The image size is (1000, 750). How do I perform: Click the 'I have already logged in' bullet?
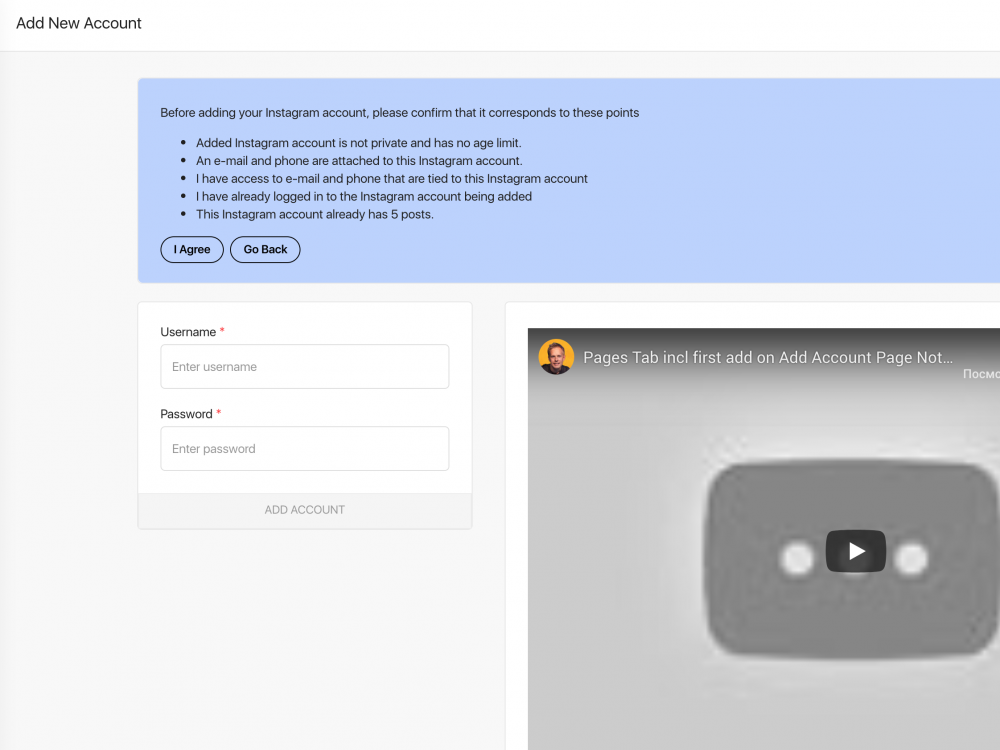[x=363, y=197]
